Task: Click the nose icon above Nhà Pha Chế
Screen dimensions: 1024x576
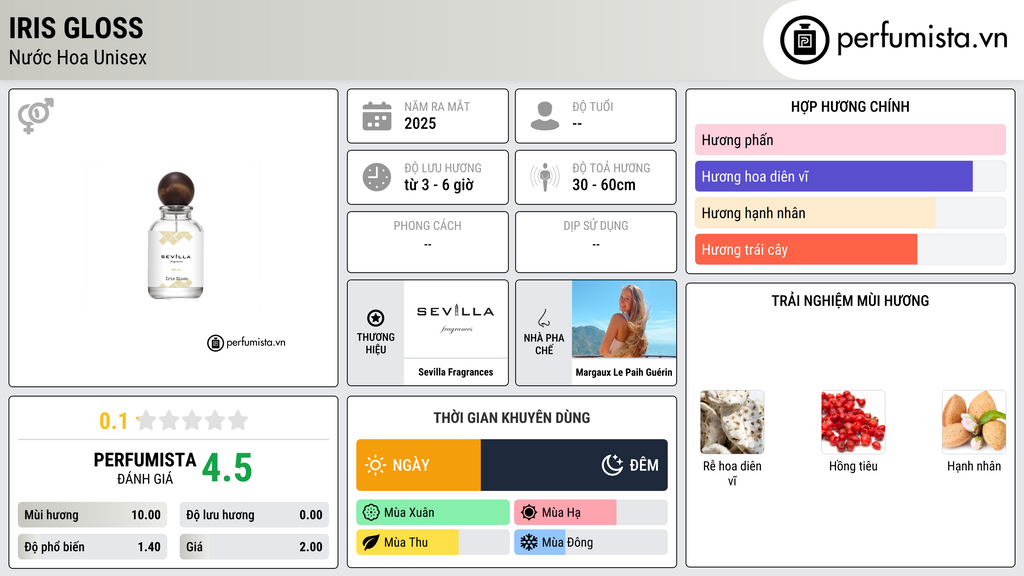Action: click(x=543, y=318)
